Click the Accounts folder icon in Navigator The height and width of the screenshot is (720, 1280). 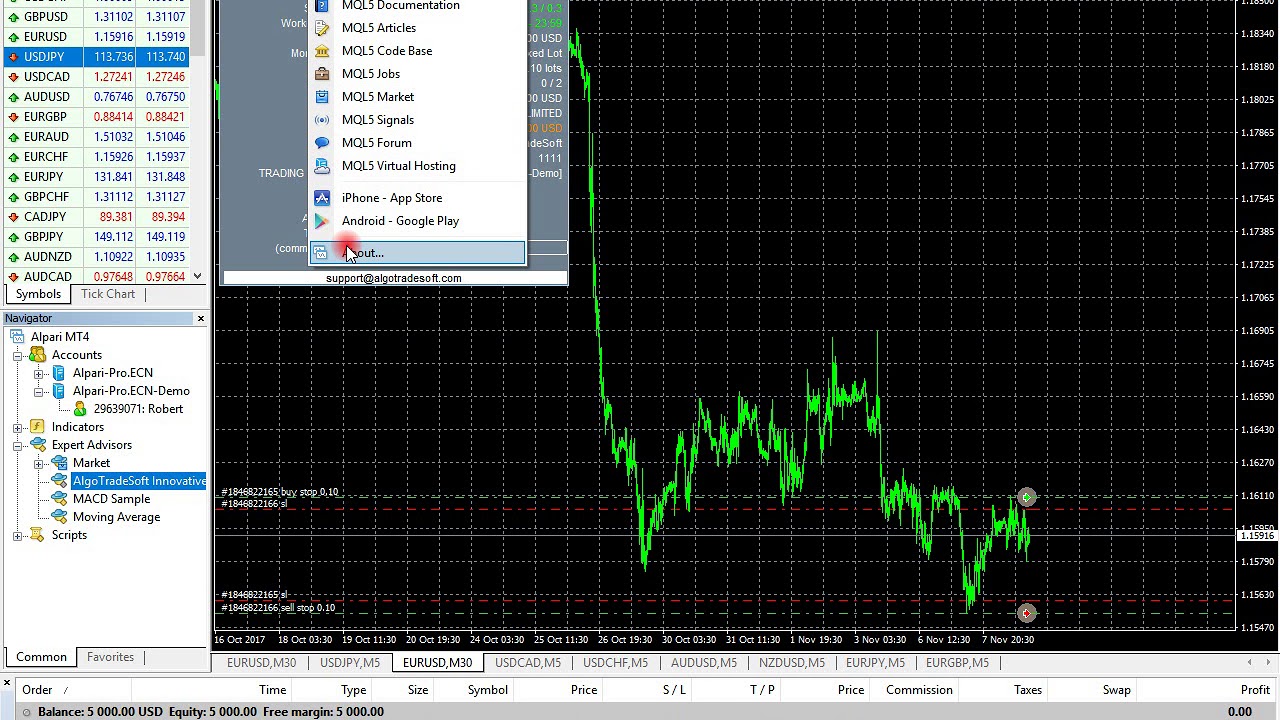[x=38, y=355]
